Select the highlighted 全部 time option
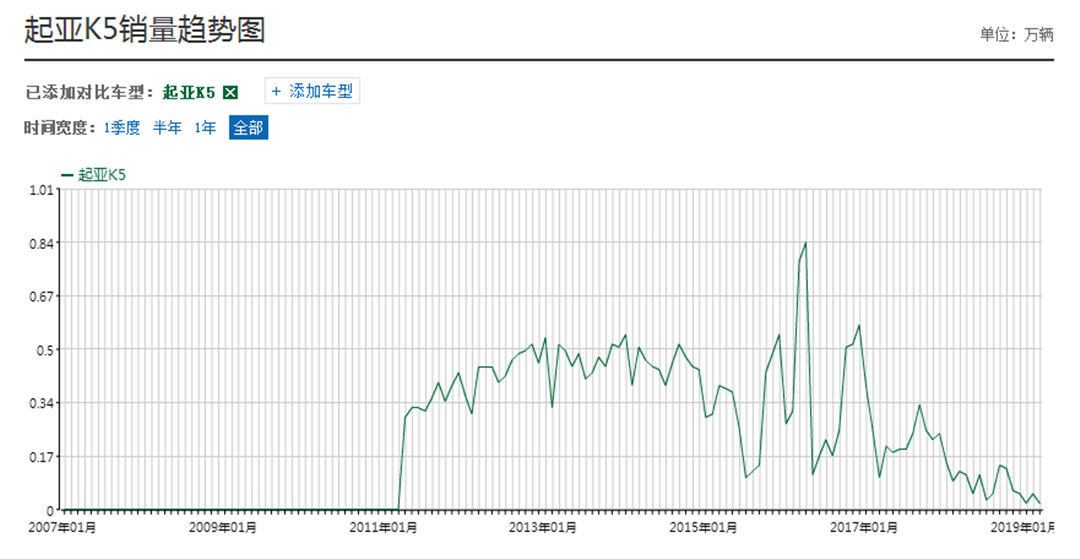This screenshot has width=1080, height=559. pyautogui.click(x=248, y=128)
